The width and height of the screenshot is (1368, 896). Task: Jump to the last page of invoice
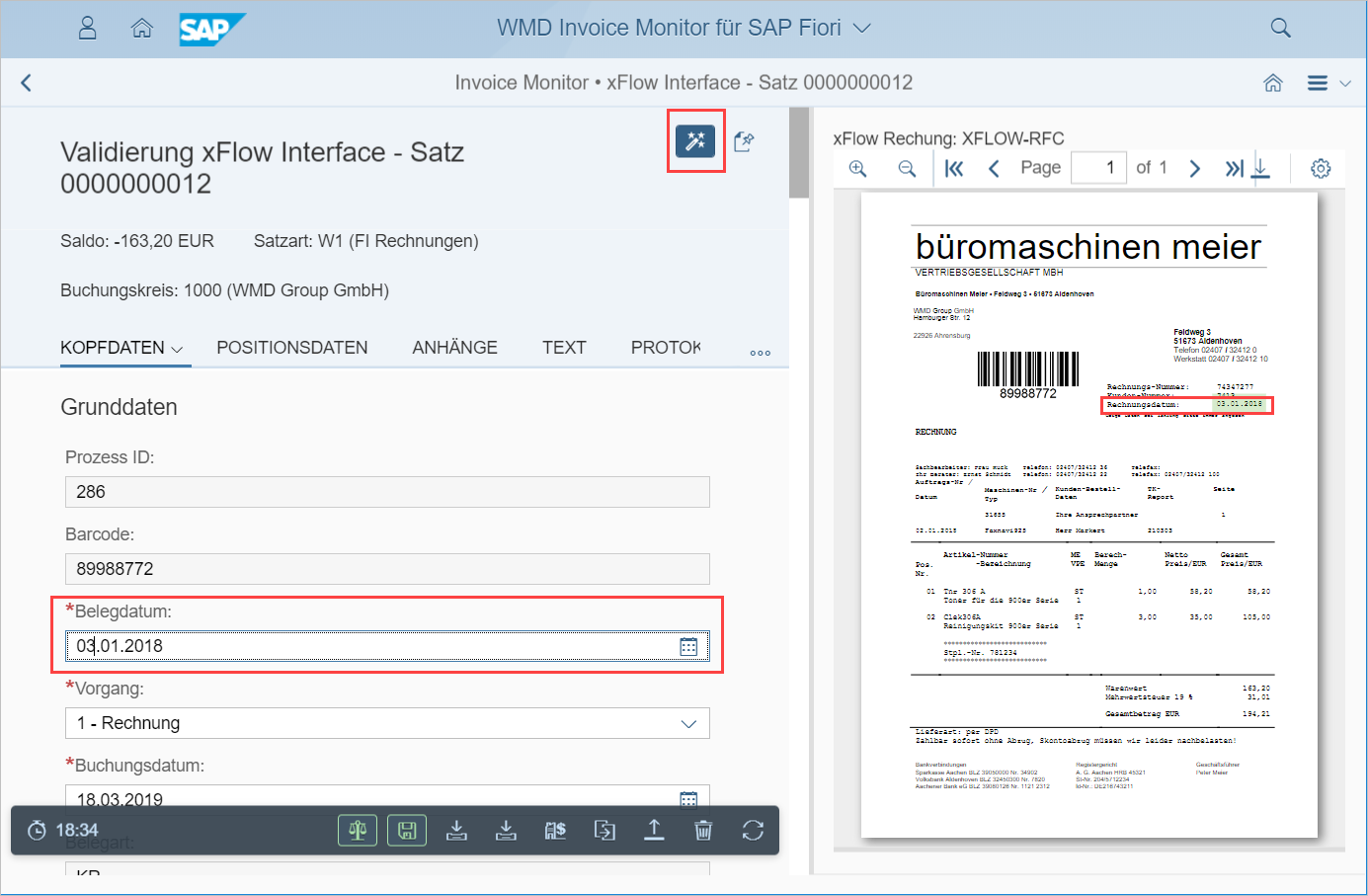point(1234,169)
